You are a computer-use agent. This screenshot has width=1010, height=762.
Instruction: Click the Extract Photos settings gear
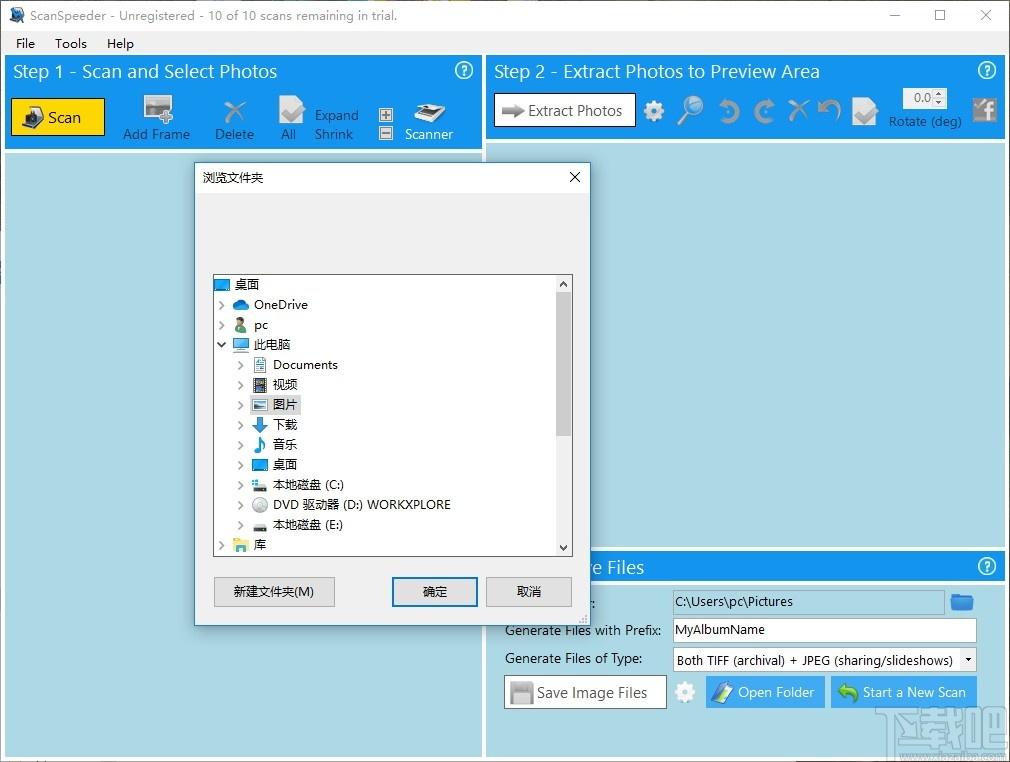[x=654, y=111]
